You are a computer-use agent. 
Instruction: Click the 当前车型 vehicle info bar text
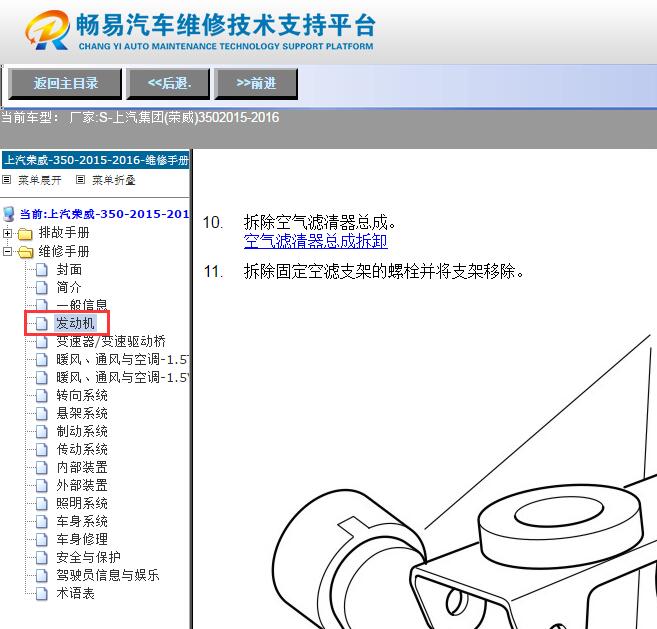(x=140, y=117)
